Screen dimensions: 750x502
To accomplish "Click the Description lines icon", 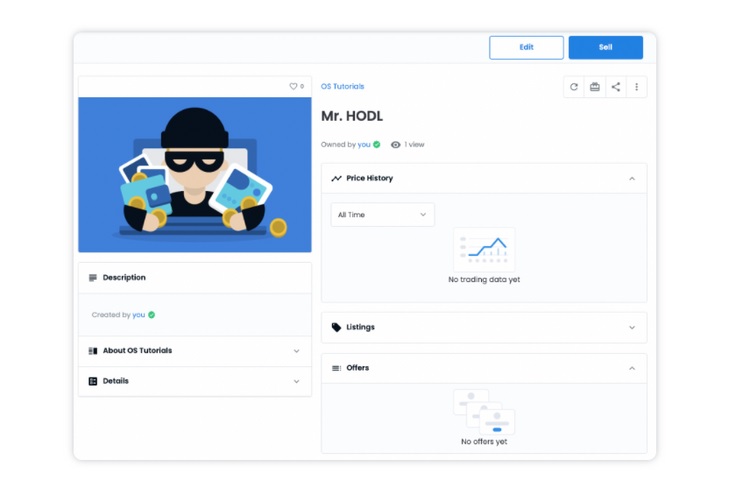I will click(x=93, y=278).
